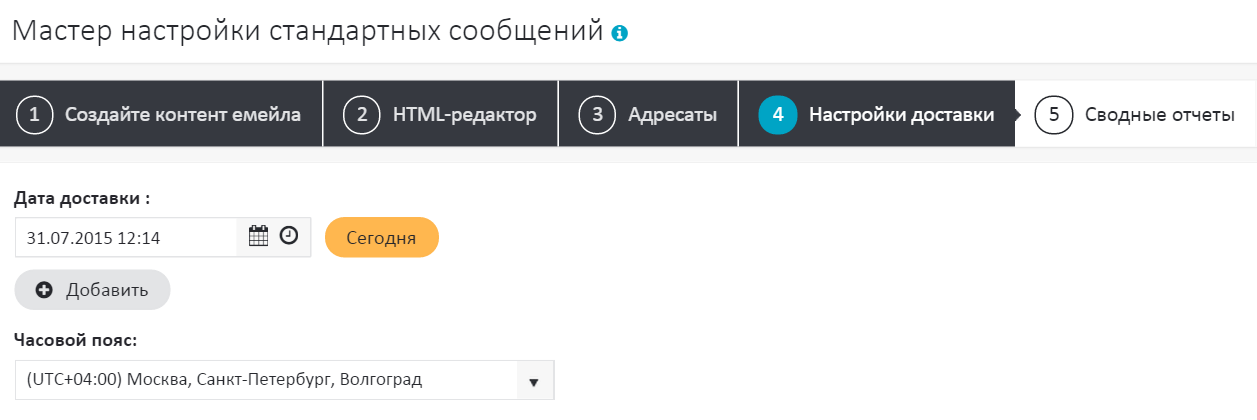Click the Мастер настройки стандартных сообщений heading
The height and width of the screenshot is (420, 1257).
308,31
